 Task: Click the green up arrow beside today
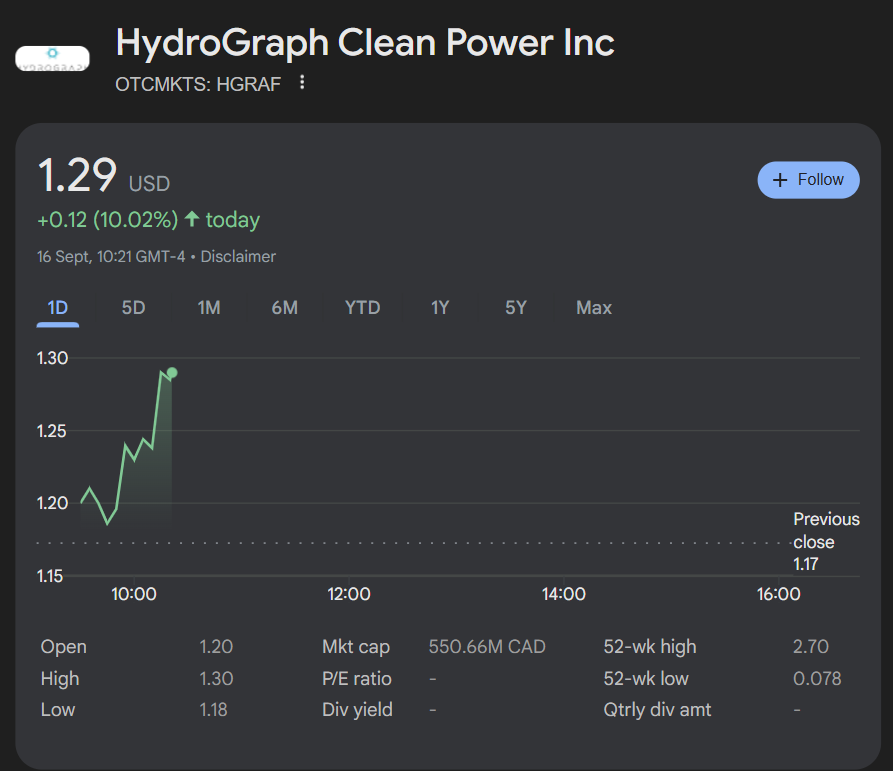[x=192, y=219]
